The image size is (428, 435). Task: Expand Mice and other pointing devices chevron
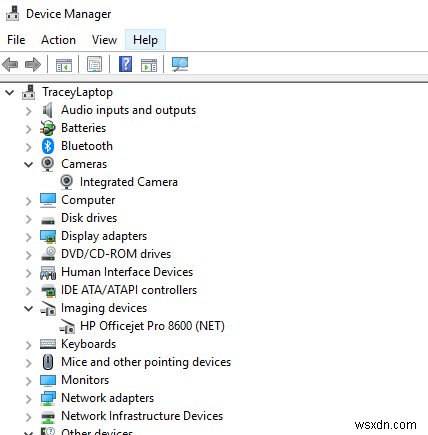coord(29,363)
